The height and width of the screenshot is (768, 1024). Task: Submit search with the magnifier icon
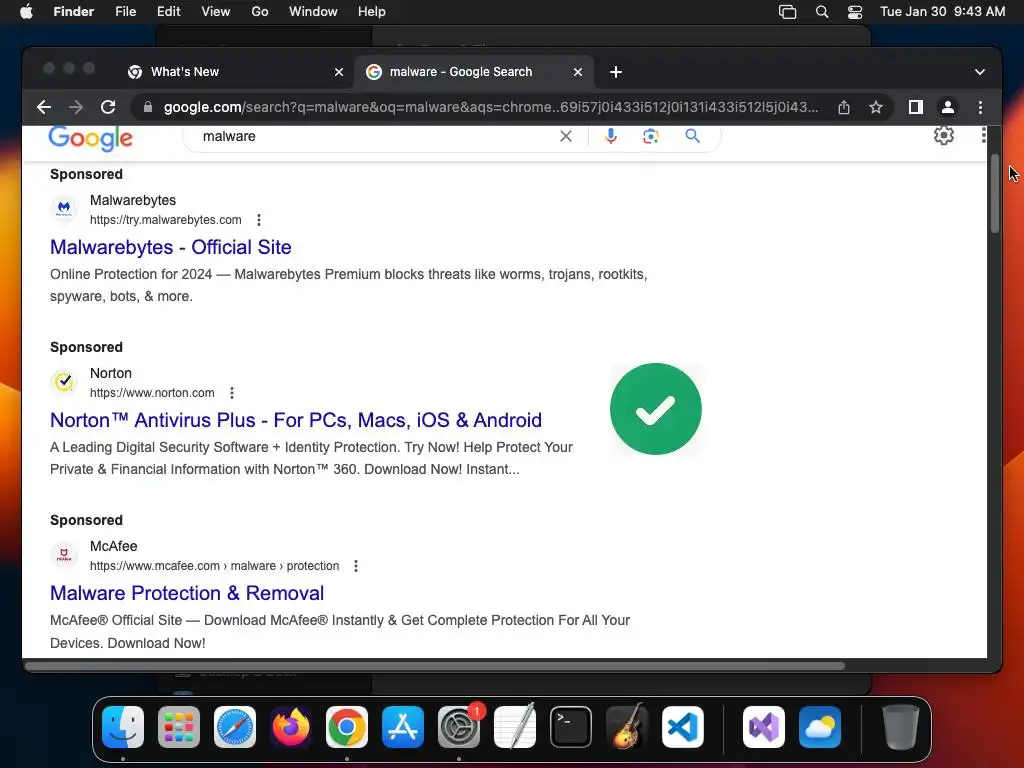pos(692,136)
